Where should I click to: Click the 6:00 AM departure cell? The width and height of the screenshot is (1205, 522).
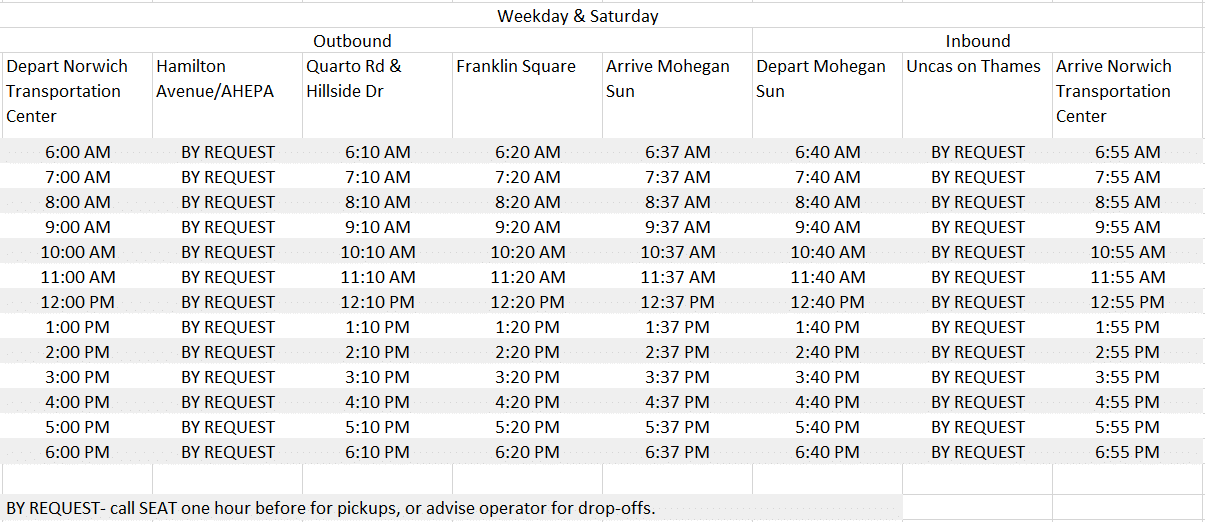pyautogui.click(x=77, y=152)
